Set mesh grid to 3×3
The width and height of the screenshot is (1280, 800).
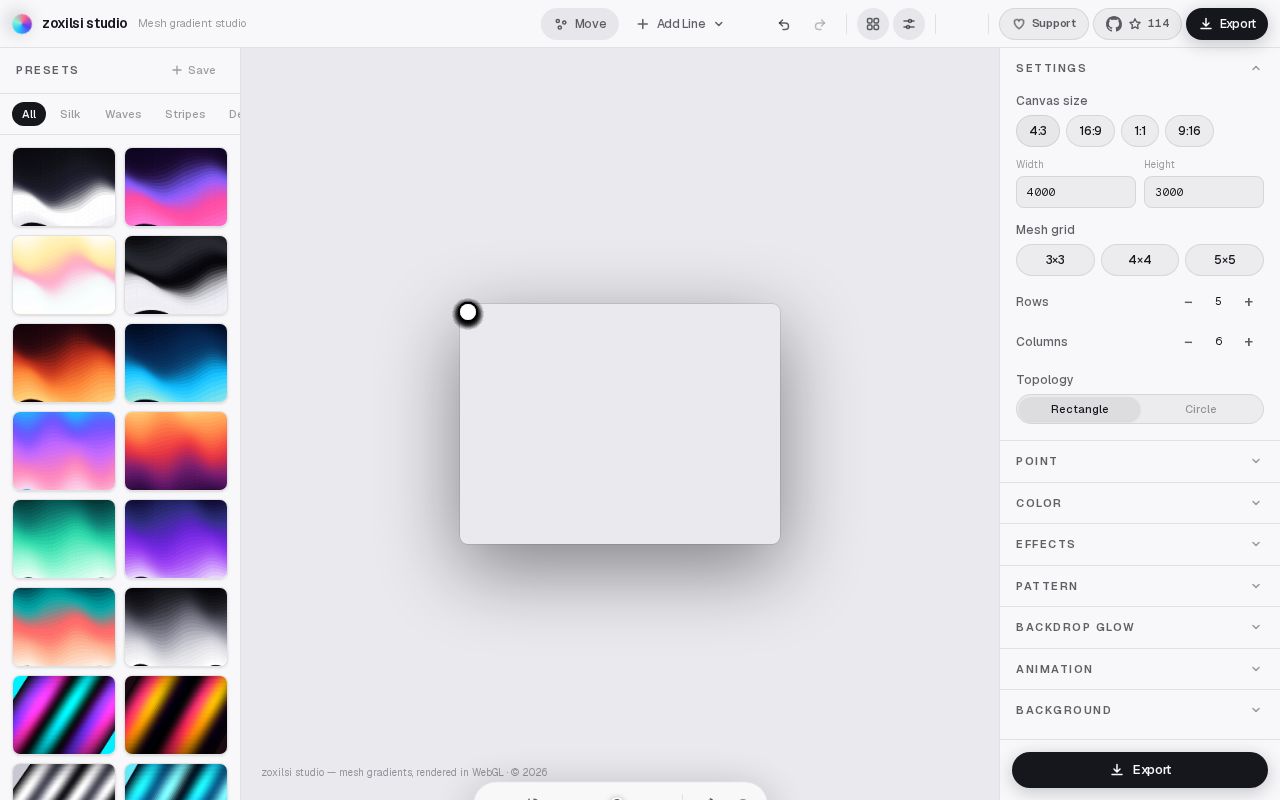[1055, 260]
